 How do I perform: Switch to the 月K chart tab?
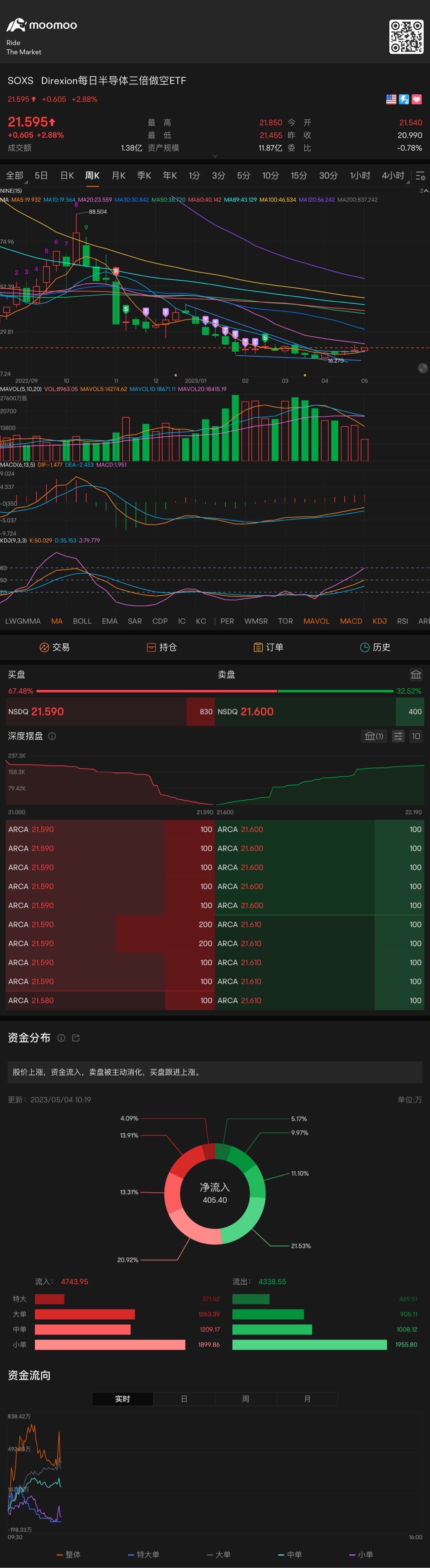[x=118, y=175]
